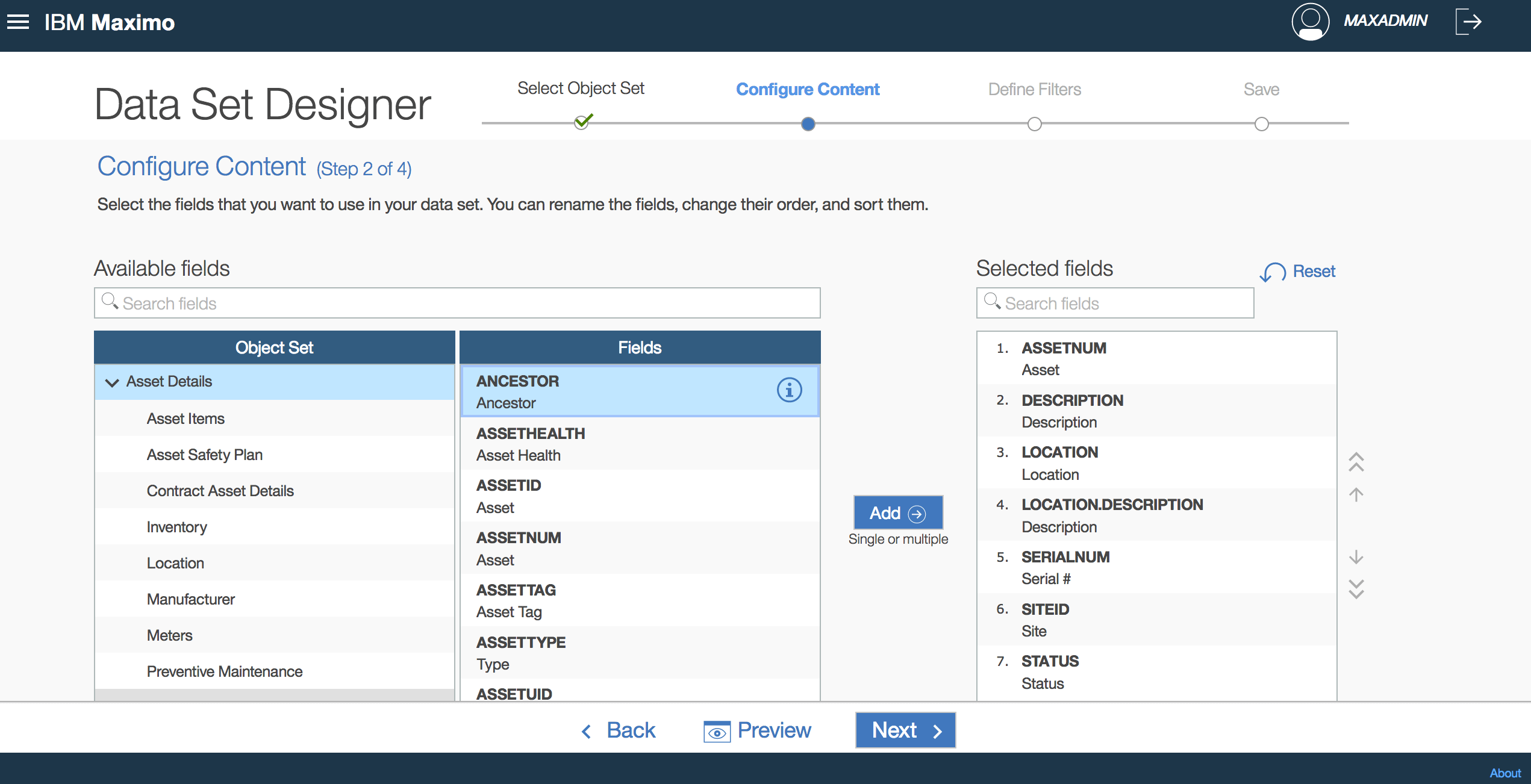Select the Location object set
1531x784 pixels.
click(275, 563)
